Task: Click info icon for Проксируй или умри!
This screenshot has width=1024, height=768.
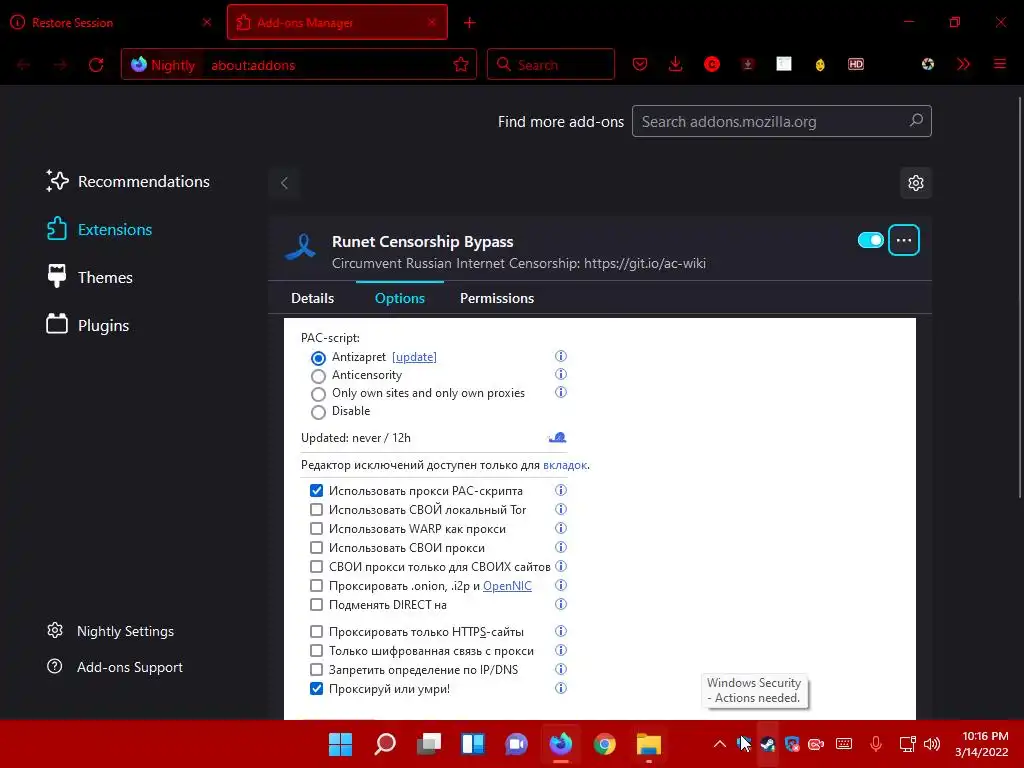Action: pyautogui.click(x=560, y=688)
